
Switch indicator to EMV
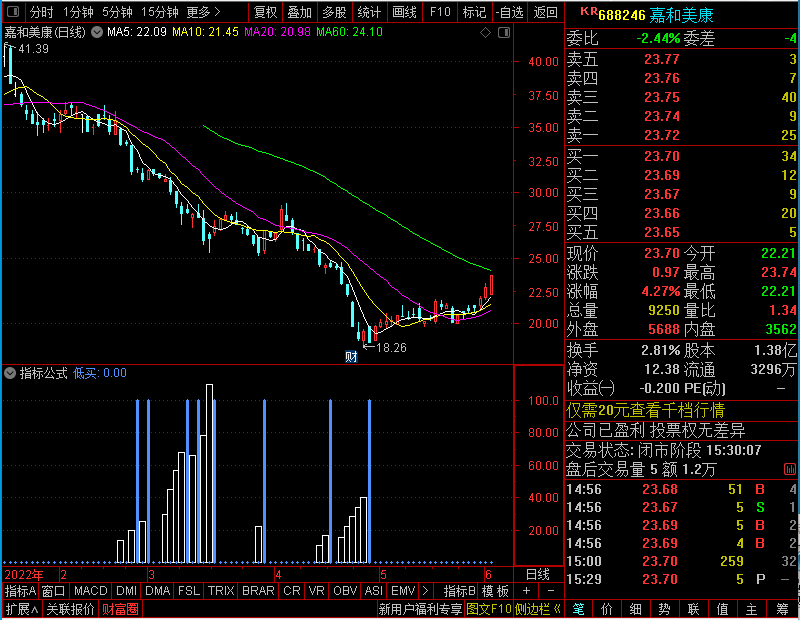(403, 591)
